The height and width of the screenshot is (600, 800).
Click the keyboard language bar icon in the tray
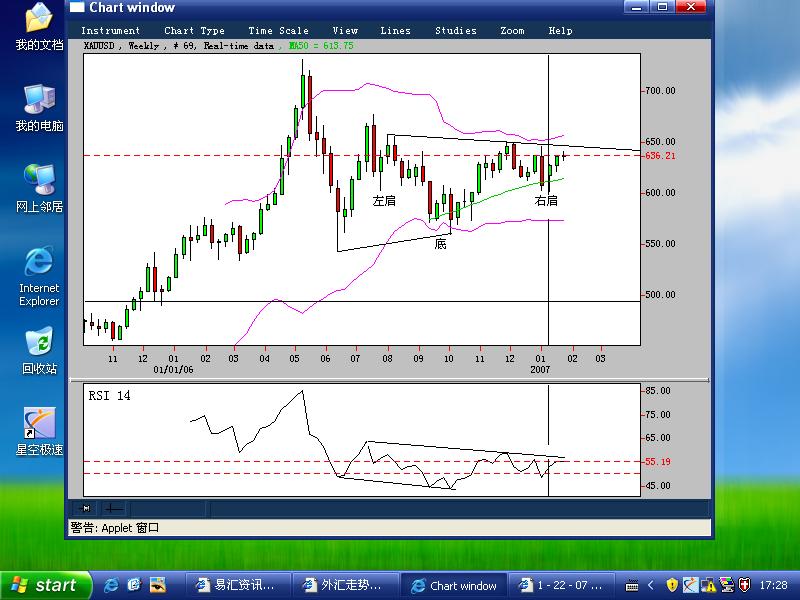pos(632,586)
